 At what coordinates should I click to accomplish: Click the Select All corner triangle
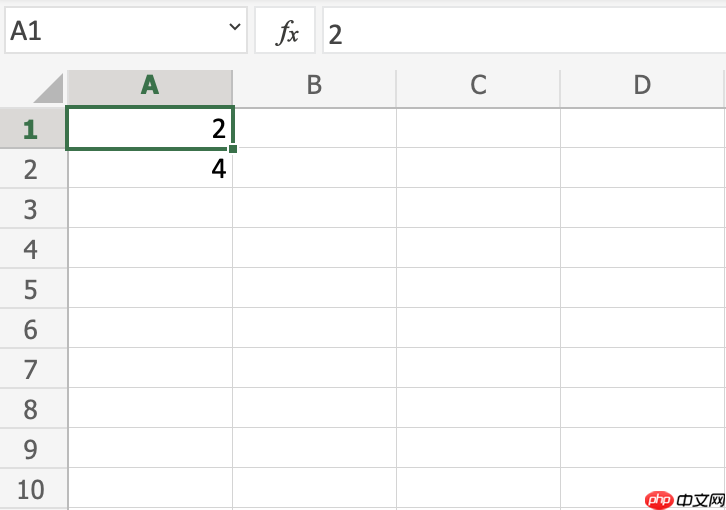pos(48,88)
